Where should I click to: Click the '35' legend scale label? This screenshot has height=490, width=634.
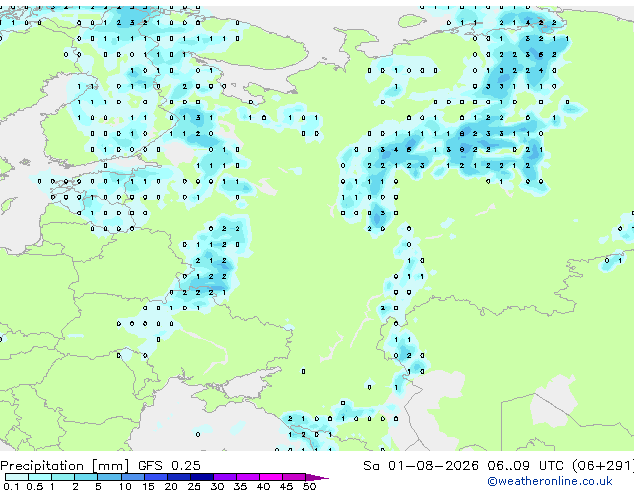tap(241, 486)
